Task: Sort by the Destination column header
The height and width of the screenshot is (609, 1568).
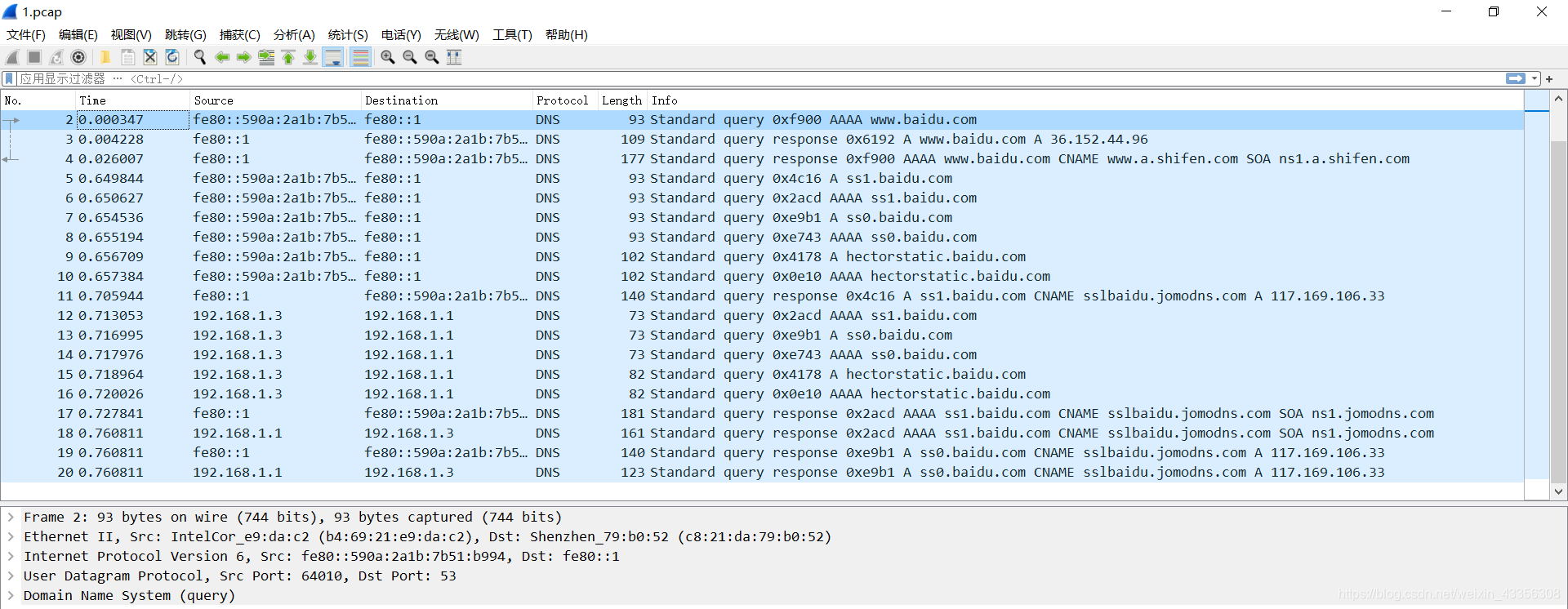Action: (447, 100)
